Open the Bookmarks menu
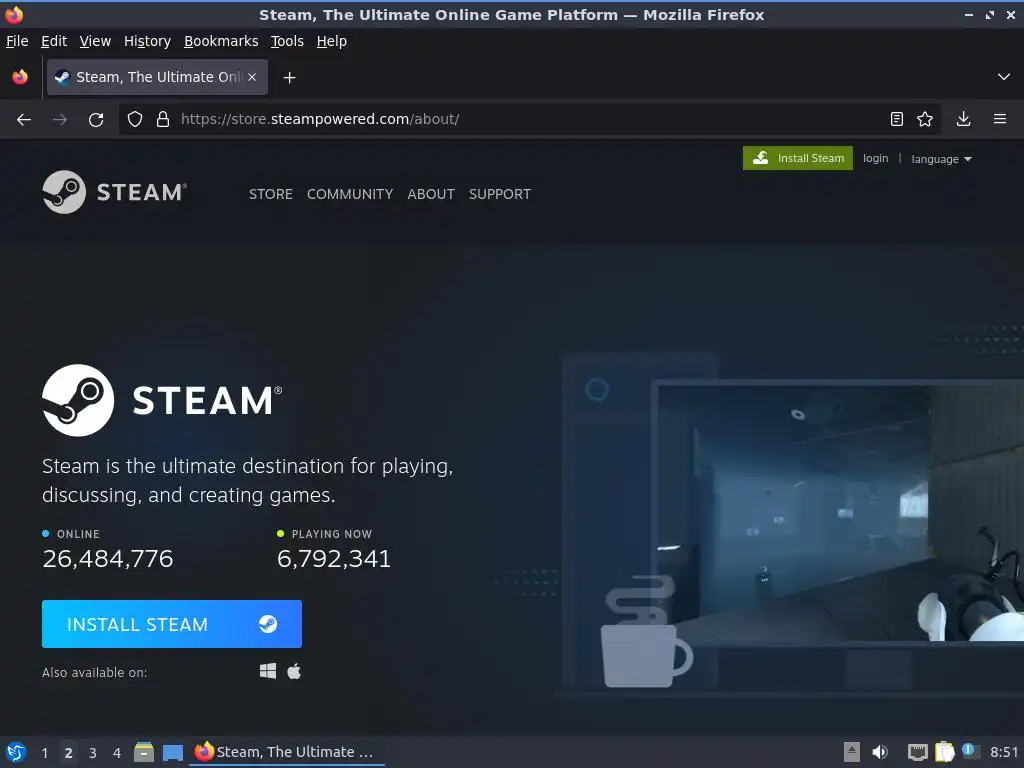Screen dimensions: 1024x768 [x=221, y=41]
